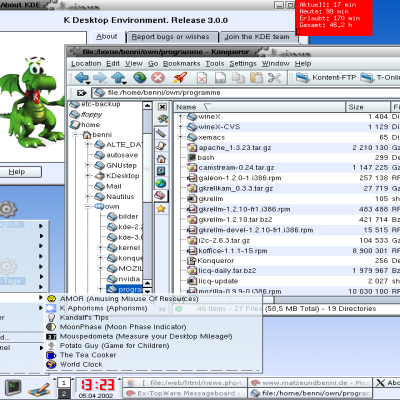Expand the Nautilus folder in tree
The width and height of the screenshot is (400, 400).
pos(88,196)
